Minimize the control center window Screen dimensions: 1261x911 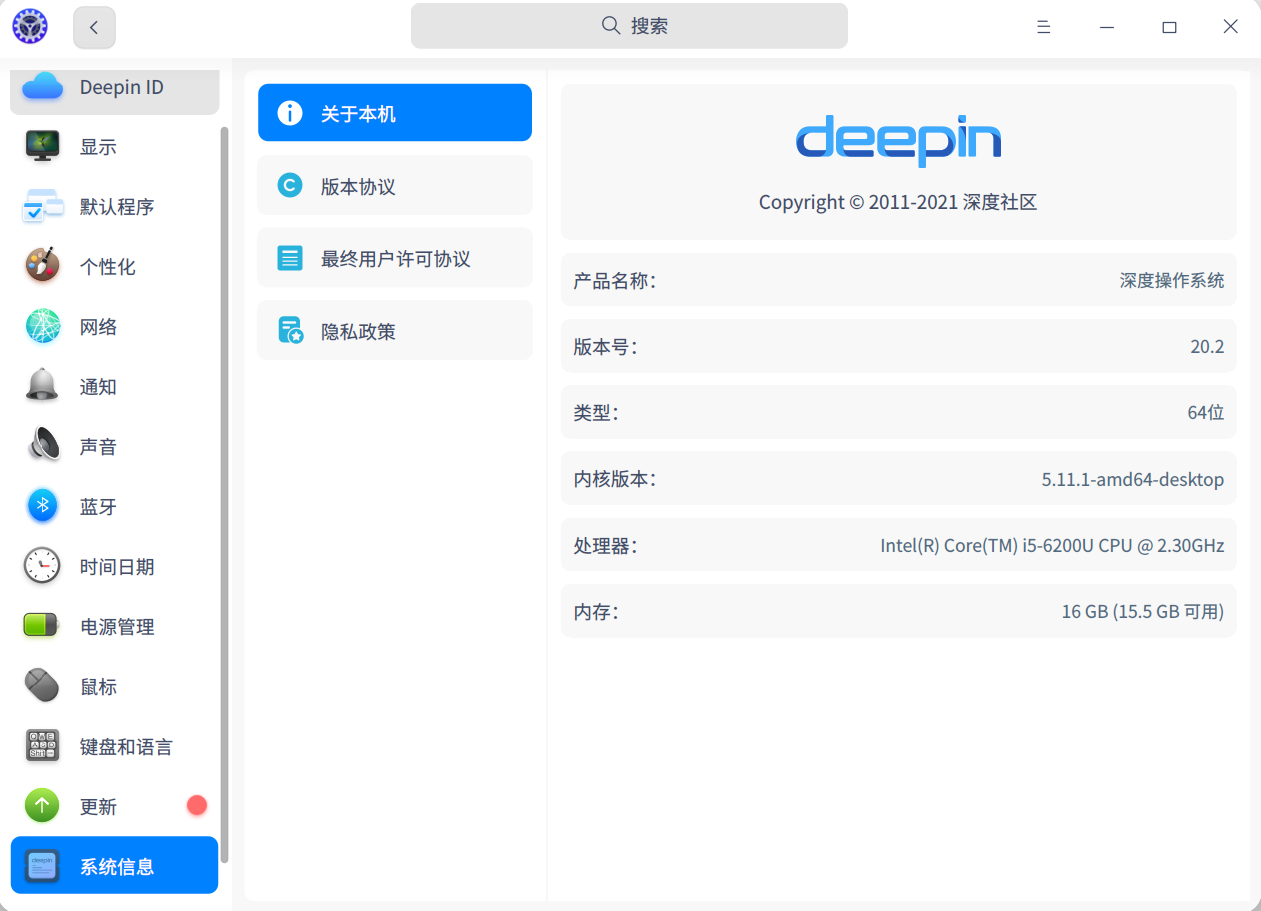coord(1107,27)
